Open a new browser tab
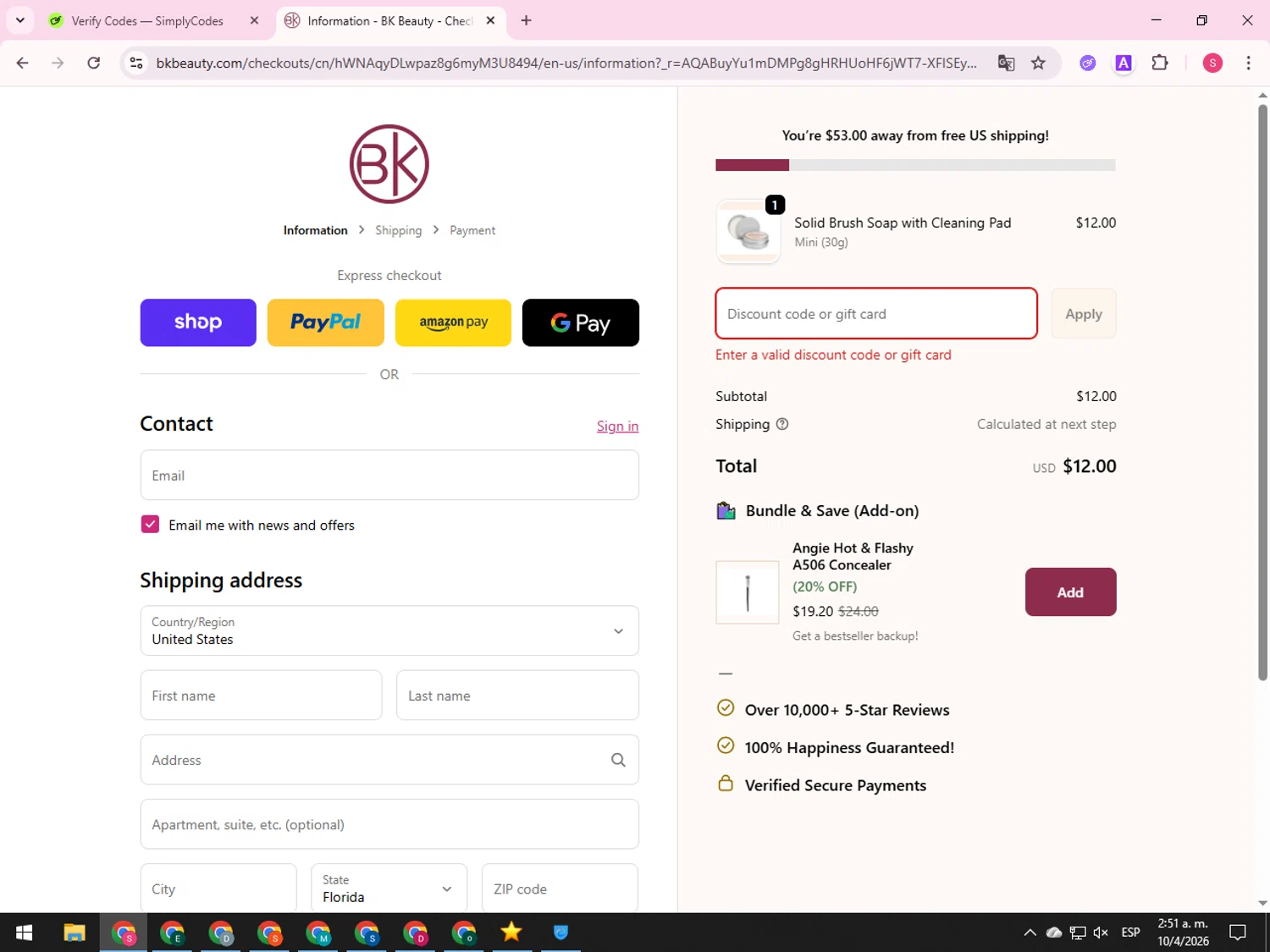 pos(526,20)
